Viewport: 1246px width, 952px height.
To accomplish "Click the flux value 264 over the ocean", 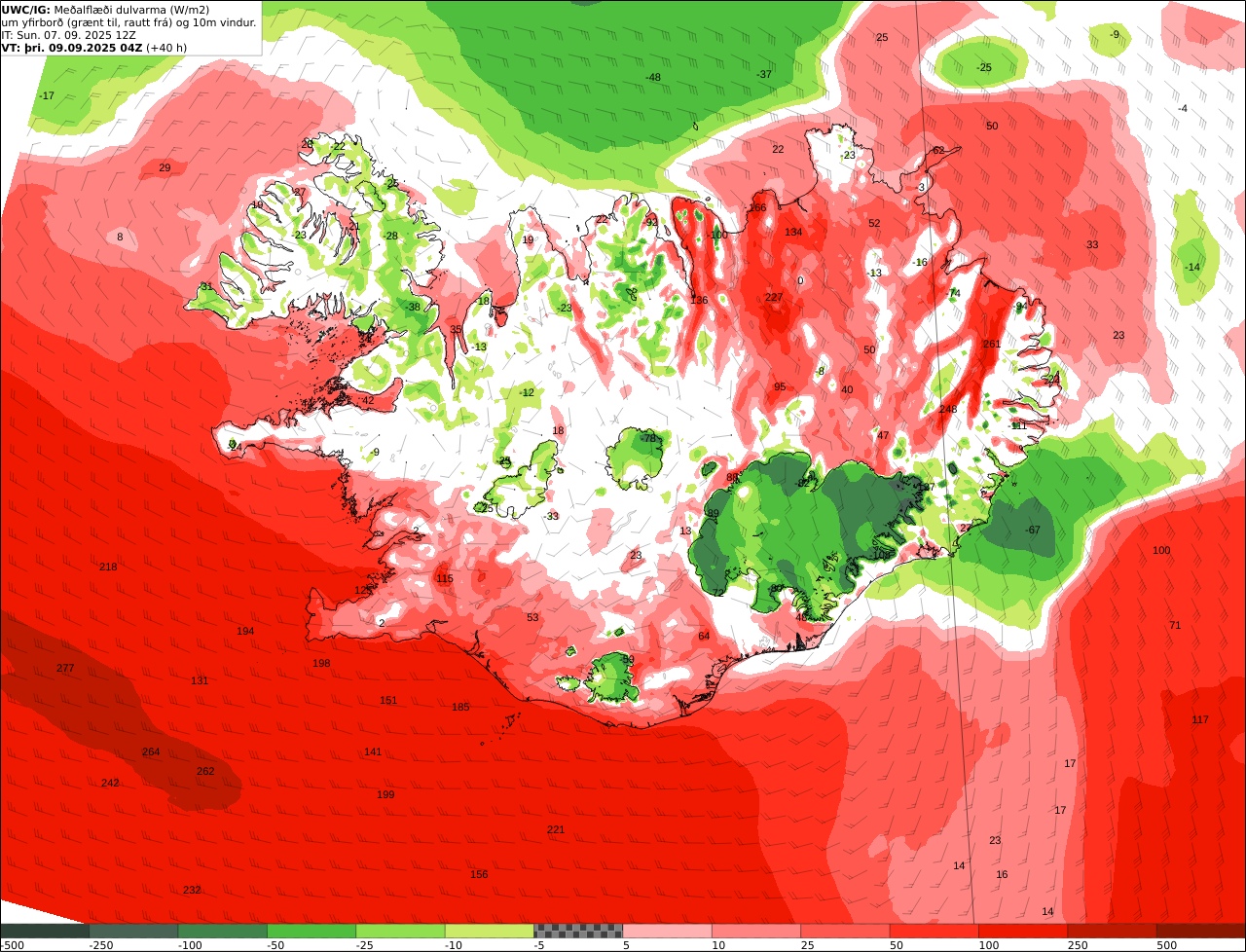I will [151, 752].
